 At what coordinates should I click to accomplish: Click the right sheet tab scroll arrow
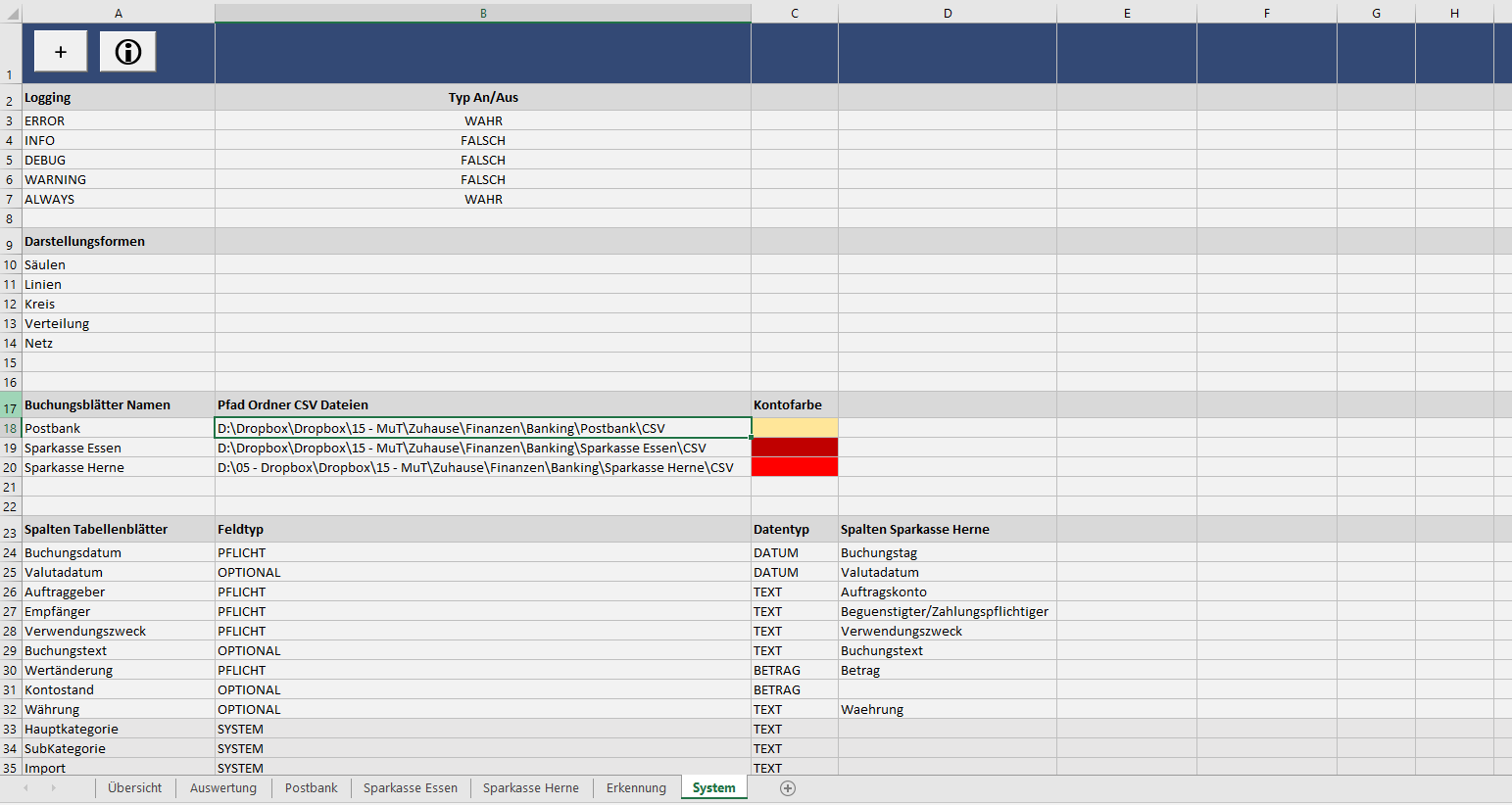click(53, 788)
